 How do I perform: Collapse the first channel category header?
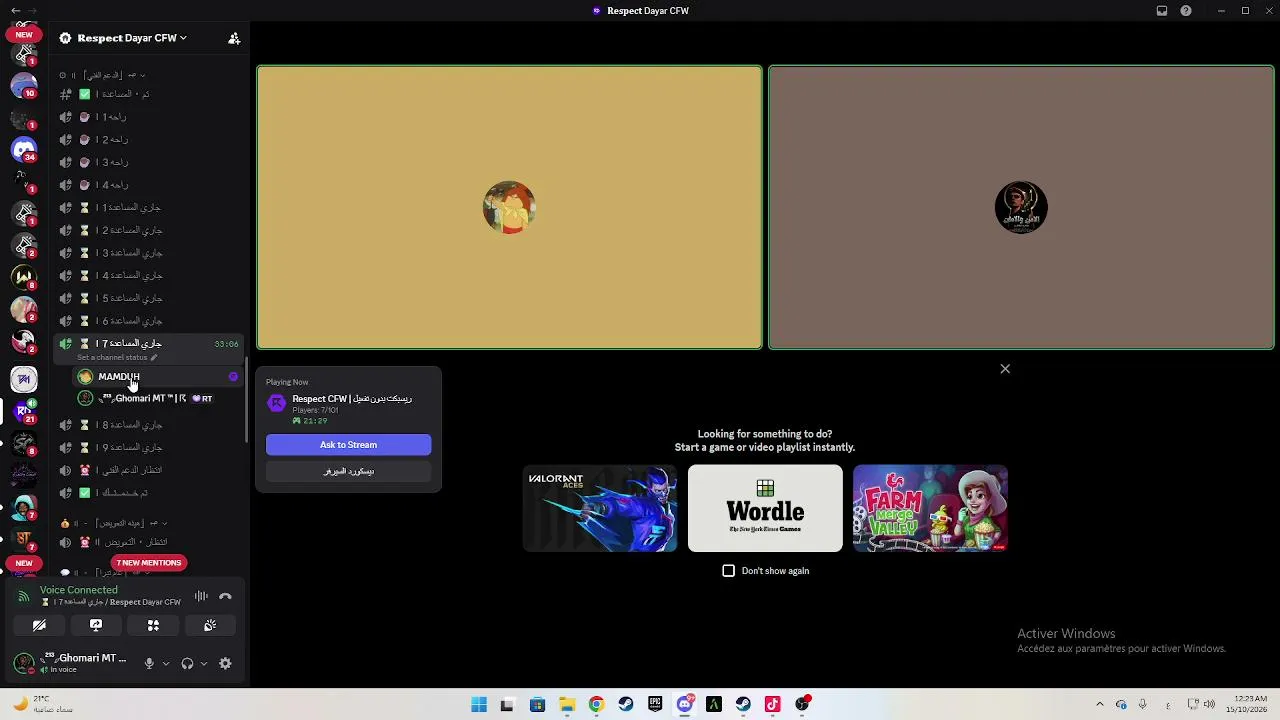coord(103,75)
